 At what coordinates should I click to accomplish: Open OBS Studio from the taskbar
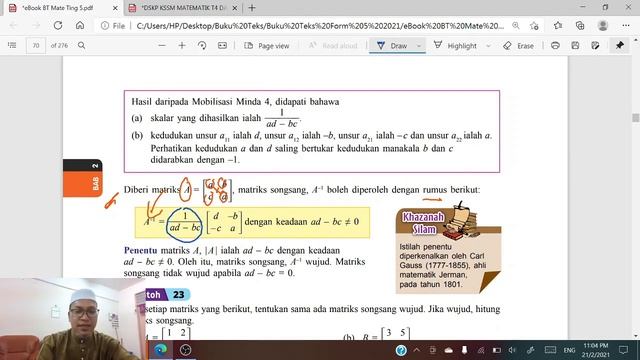186,350
